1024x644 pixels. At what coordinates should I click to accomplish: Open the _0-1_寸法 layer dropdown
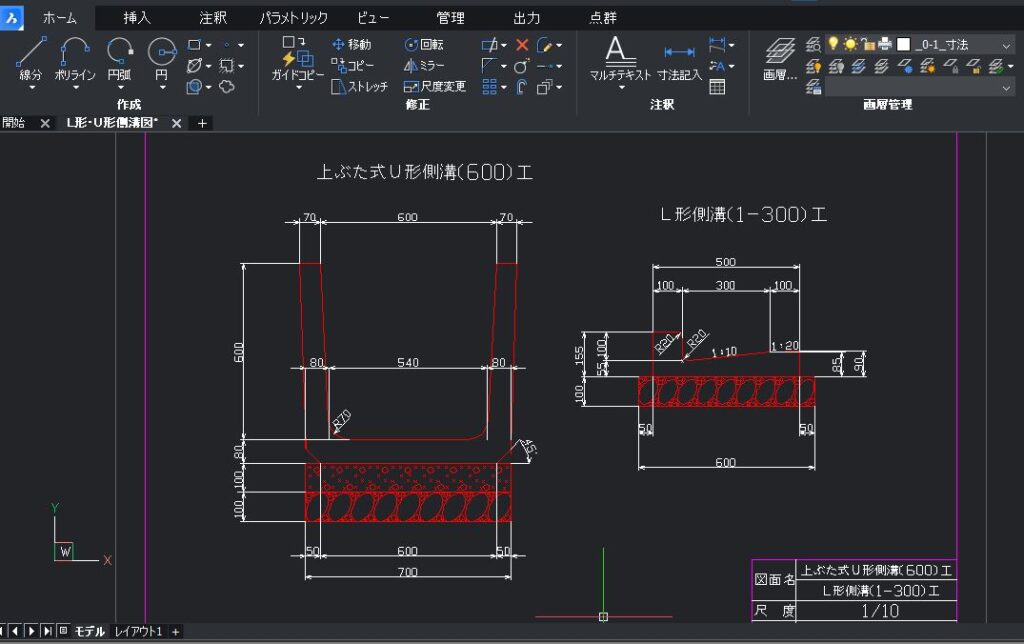pos(1007,45)
